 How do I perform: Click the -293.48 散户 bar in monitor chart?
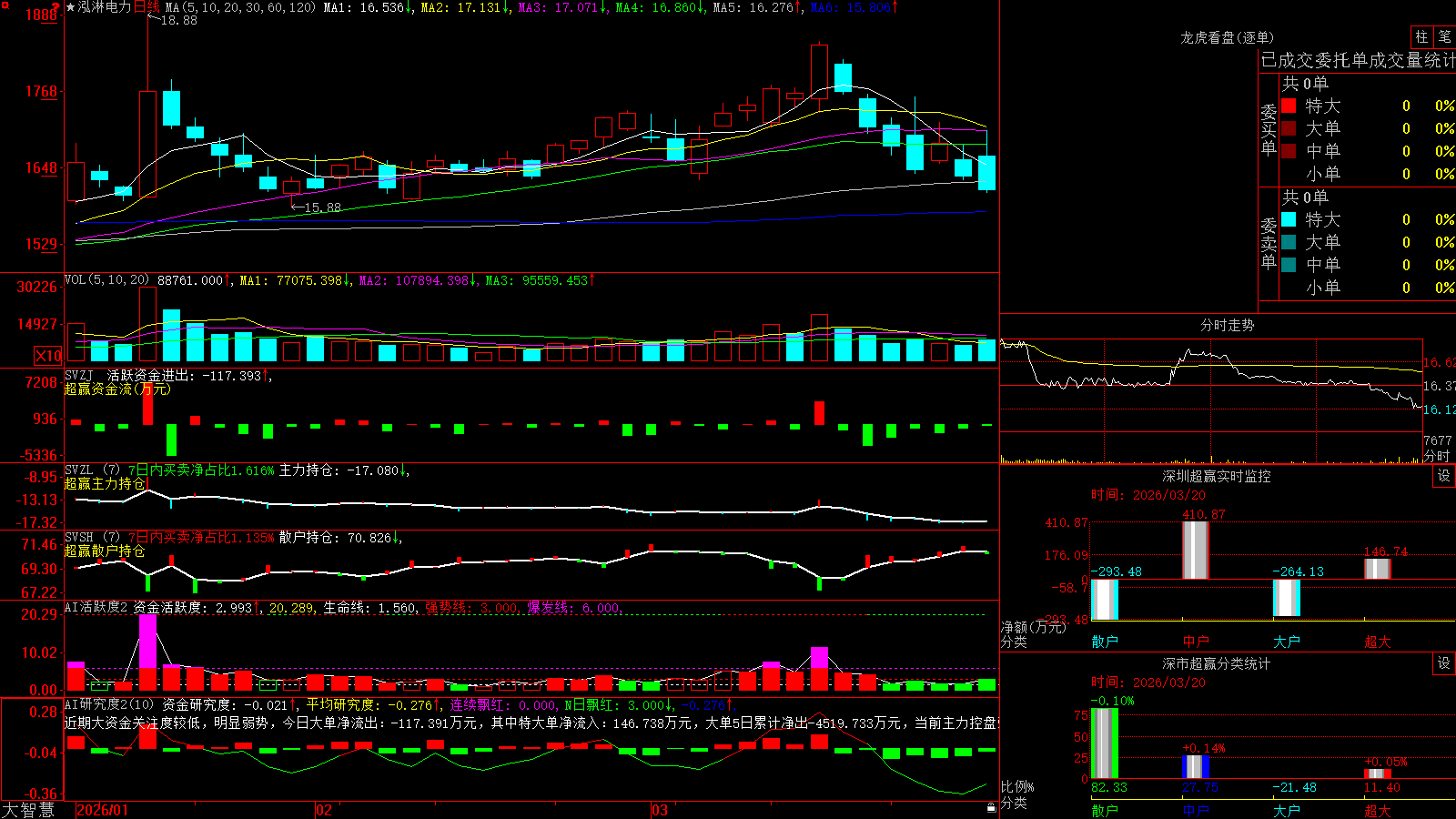1104,600
